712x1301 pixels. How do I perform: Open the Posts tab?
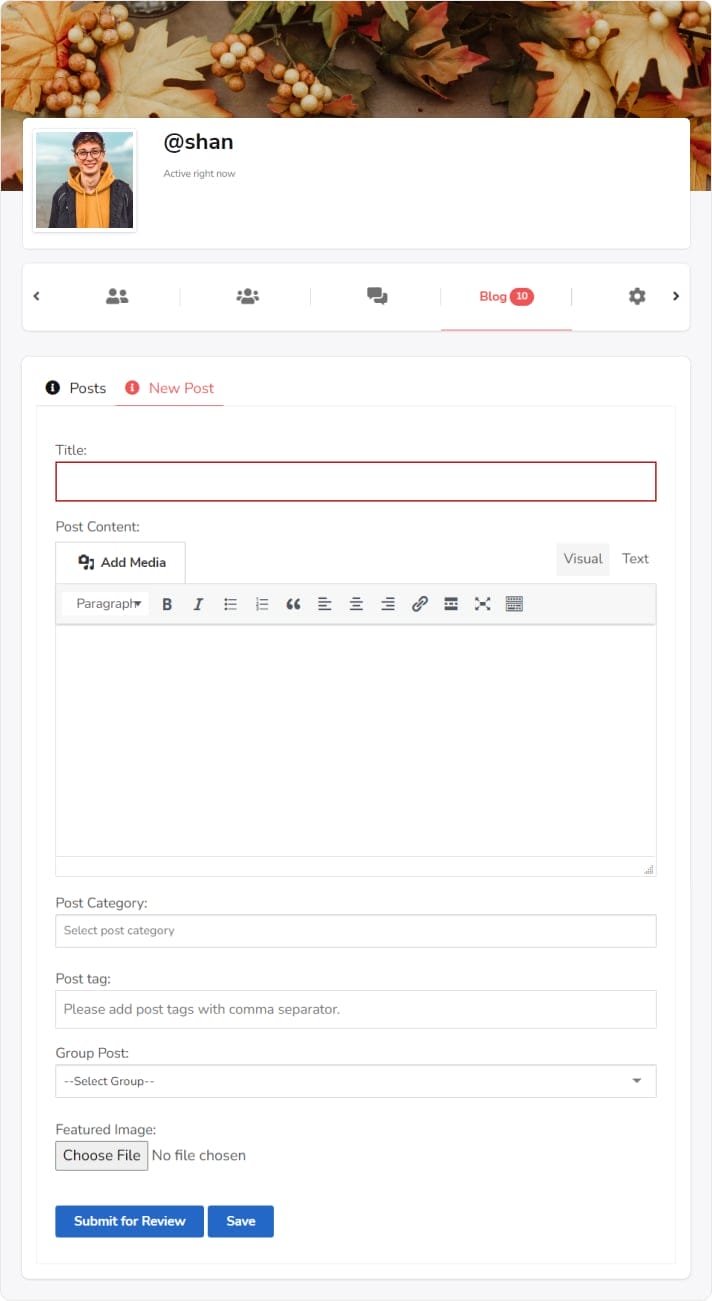coord(76,388)
